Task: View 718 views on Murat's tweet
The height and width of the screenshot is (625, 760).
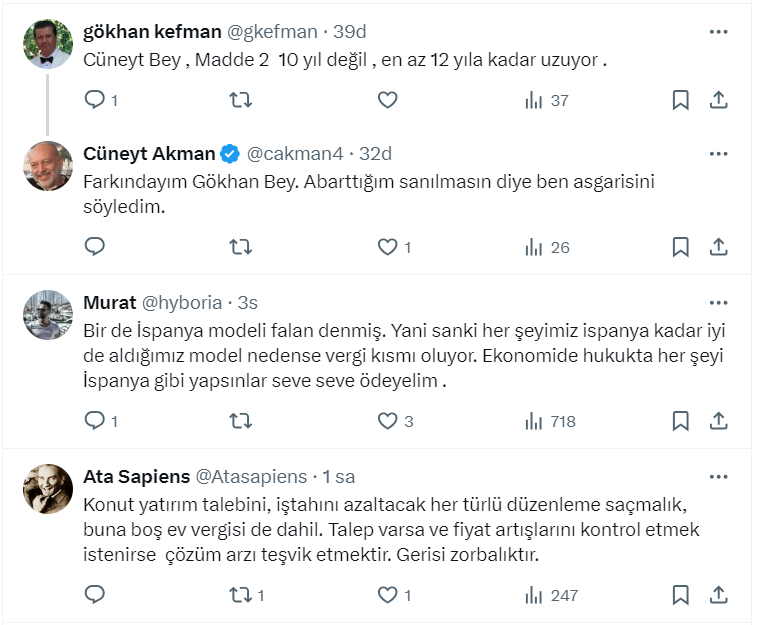Action: point(550,421)
